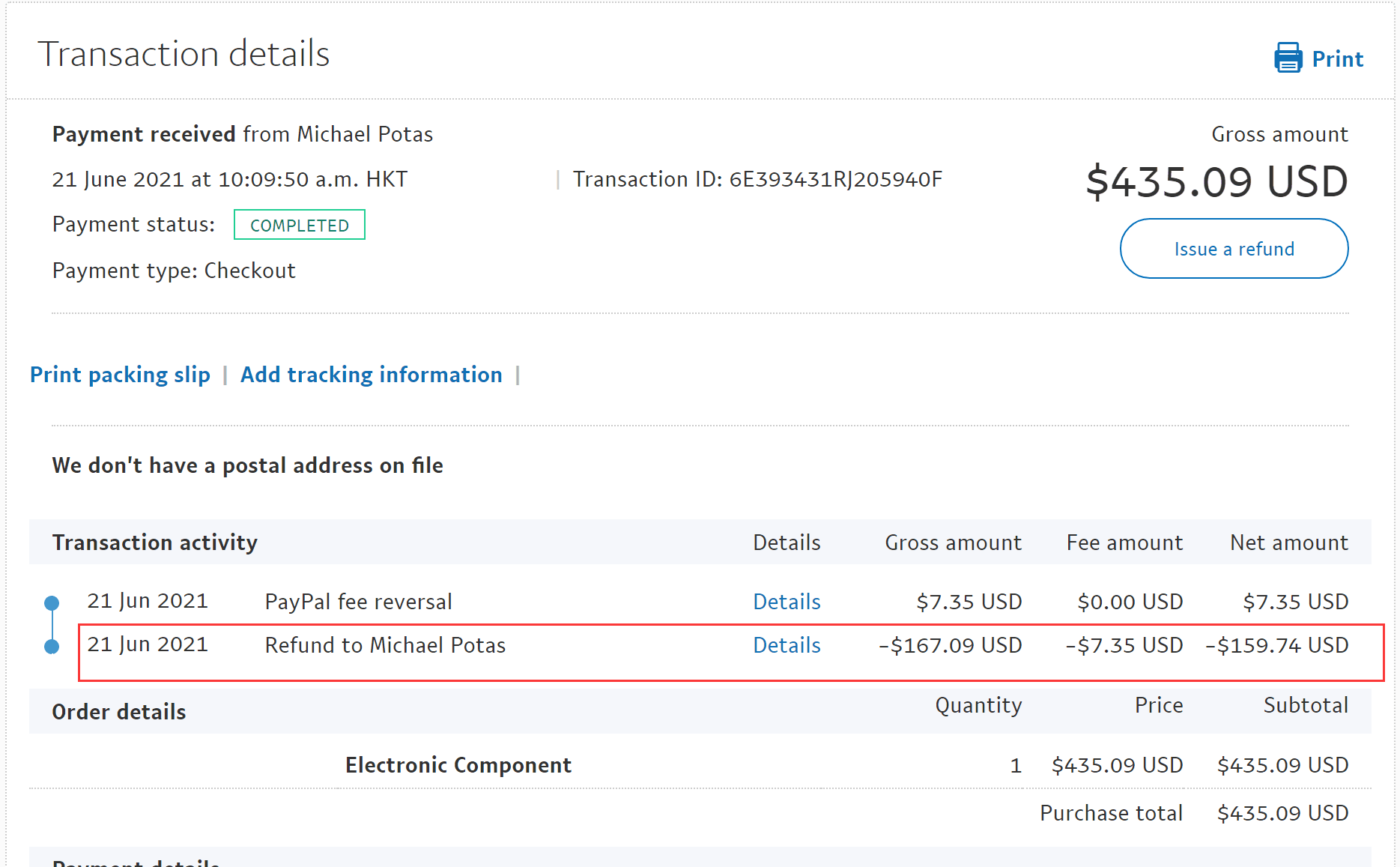Open Details for Refund to Michael Potas

click(x=787, y=645)
